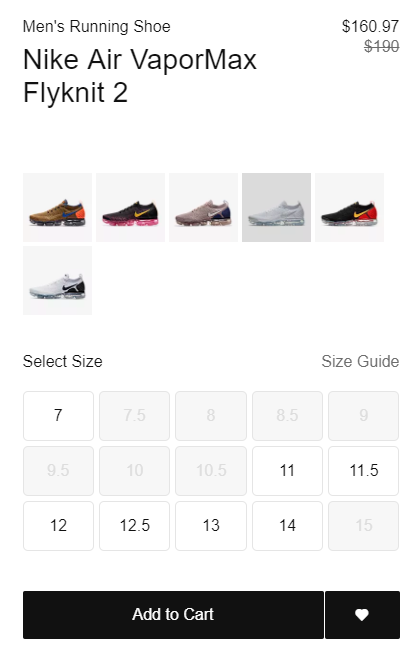Image resolution: width=418 pixels, height=661 pixels.
Task: Click the disabled size 10 option
Action: pos(134,471)
